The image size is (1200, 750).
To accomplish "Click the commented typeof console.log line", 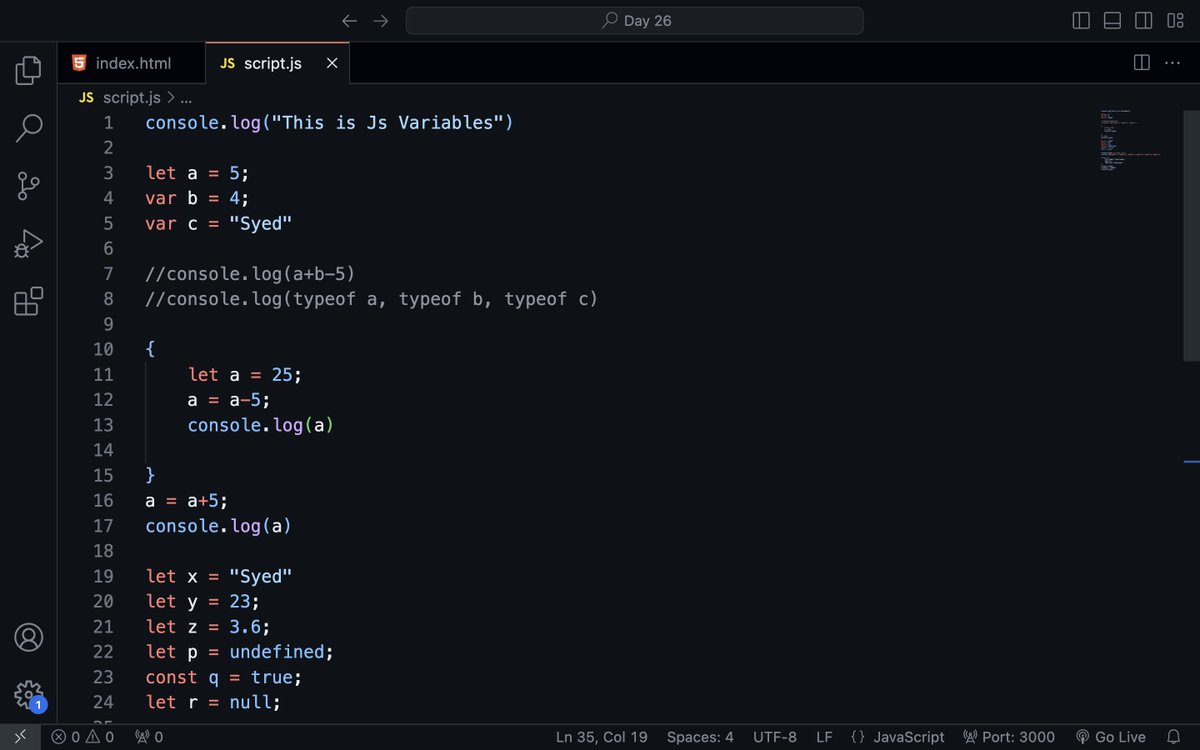I will click(x=371, y=299).
